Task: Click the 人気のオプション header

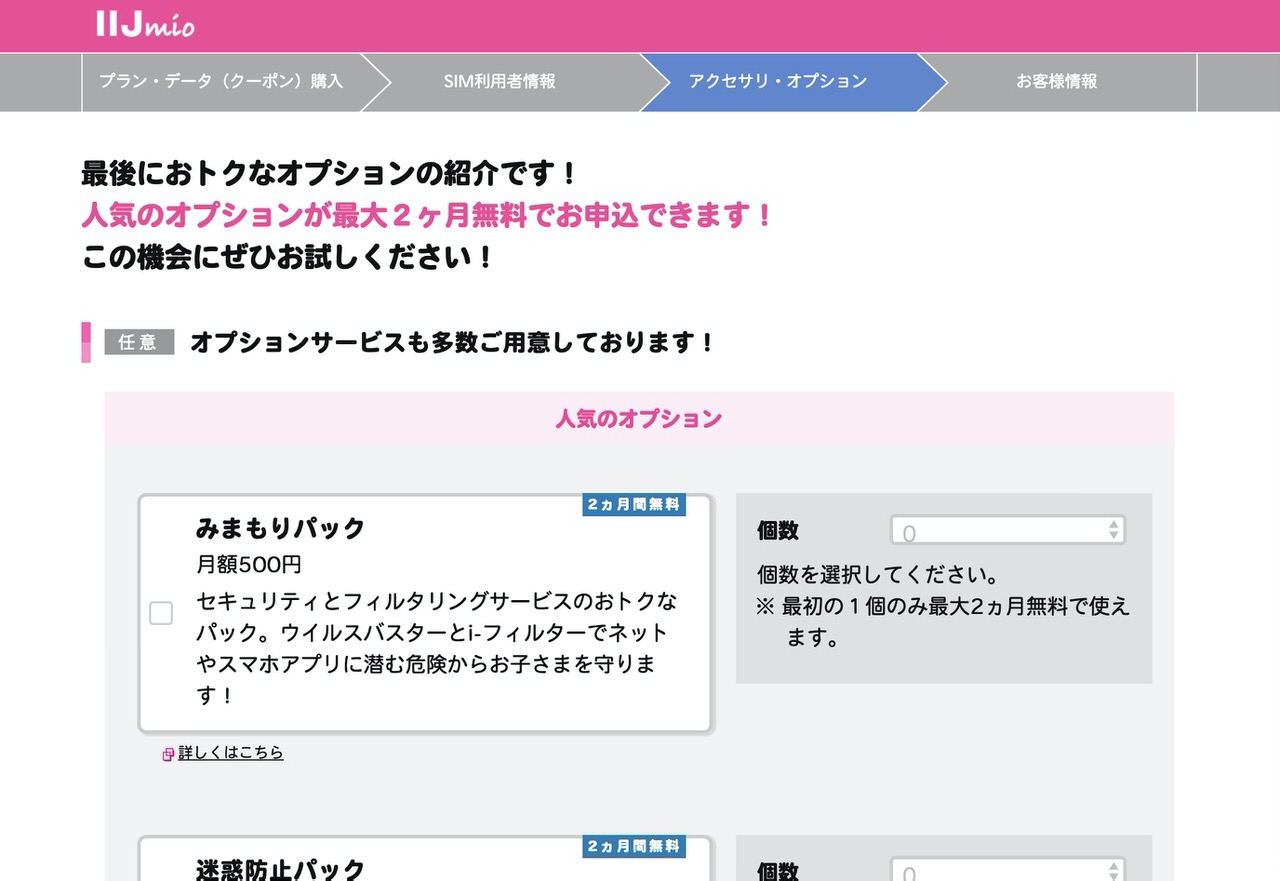Action: coord(639,419)
